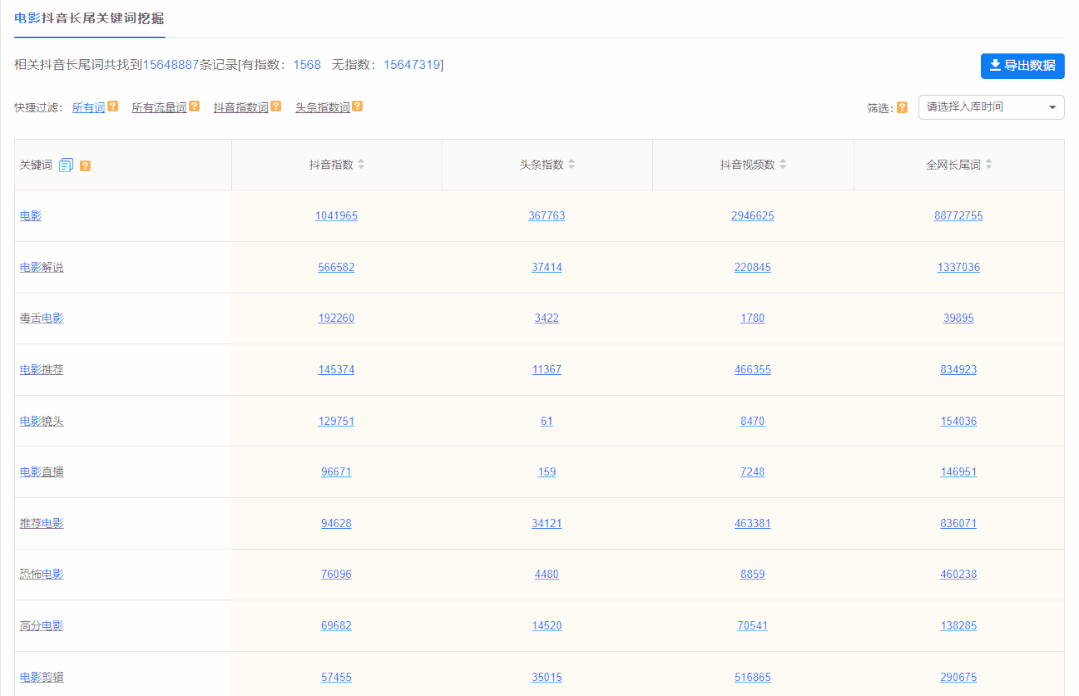
Task: Click the 头条指数词 quick filter
Action: click(x=323, y=107)
